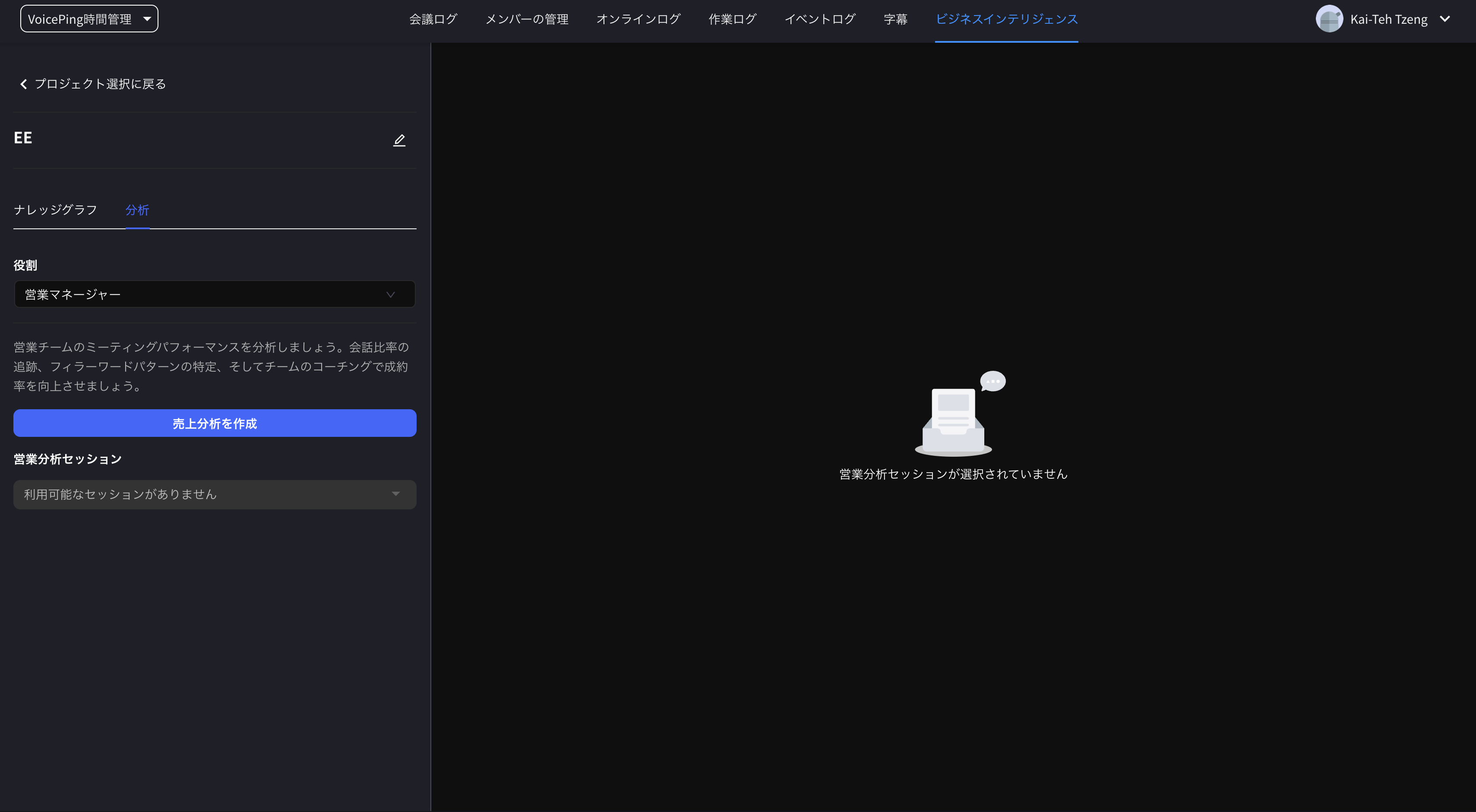Click the back chevron icon beside プロジェクト選択に戻る
This screenshot has height=812, width=1476.
23,84
